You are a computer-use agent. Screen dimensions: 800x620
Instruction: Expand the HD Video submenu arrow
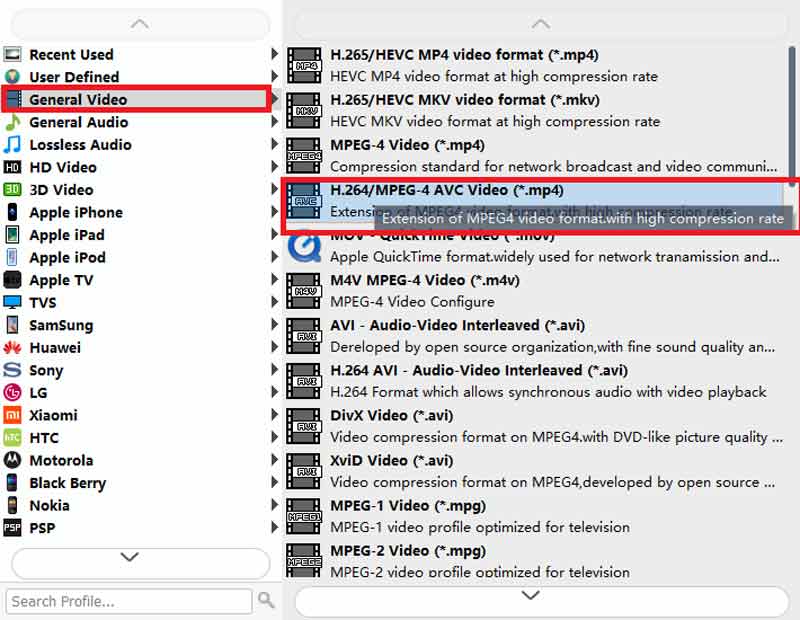tap(274, 166)
